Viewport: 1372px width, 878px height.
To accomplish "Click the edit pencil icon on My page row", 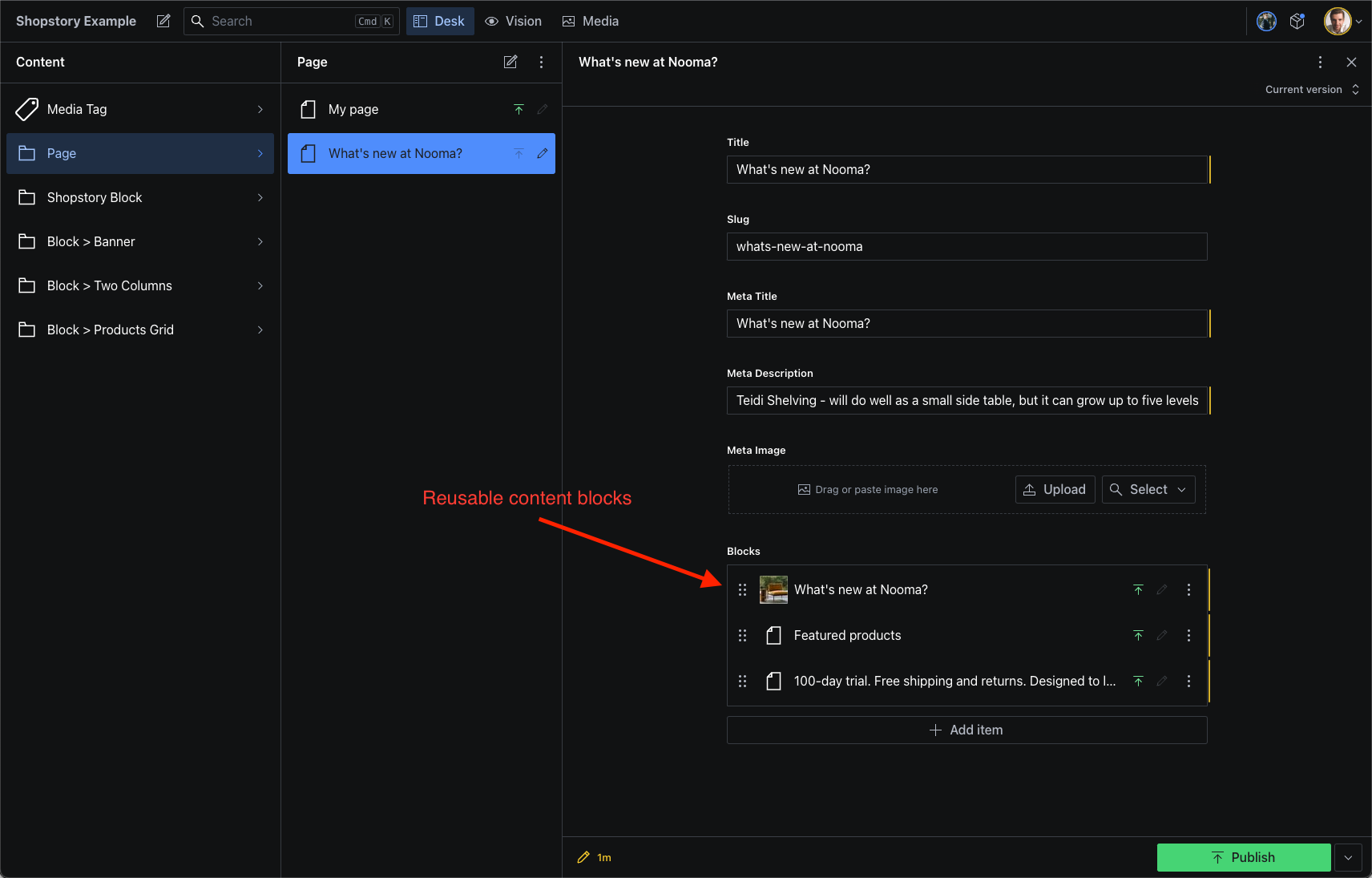I will (x=543, y=109).
